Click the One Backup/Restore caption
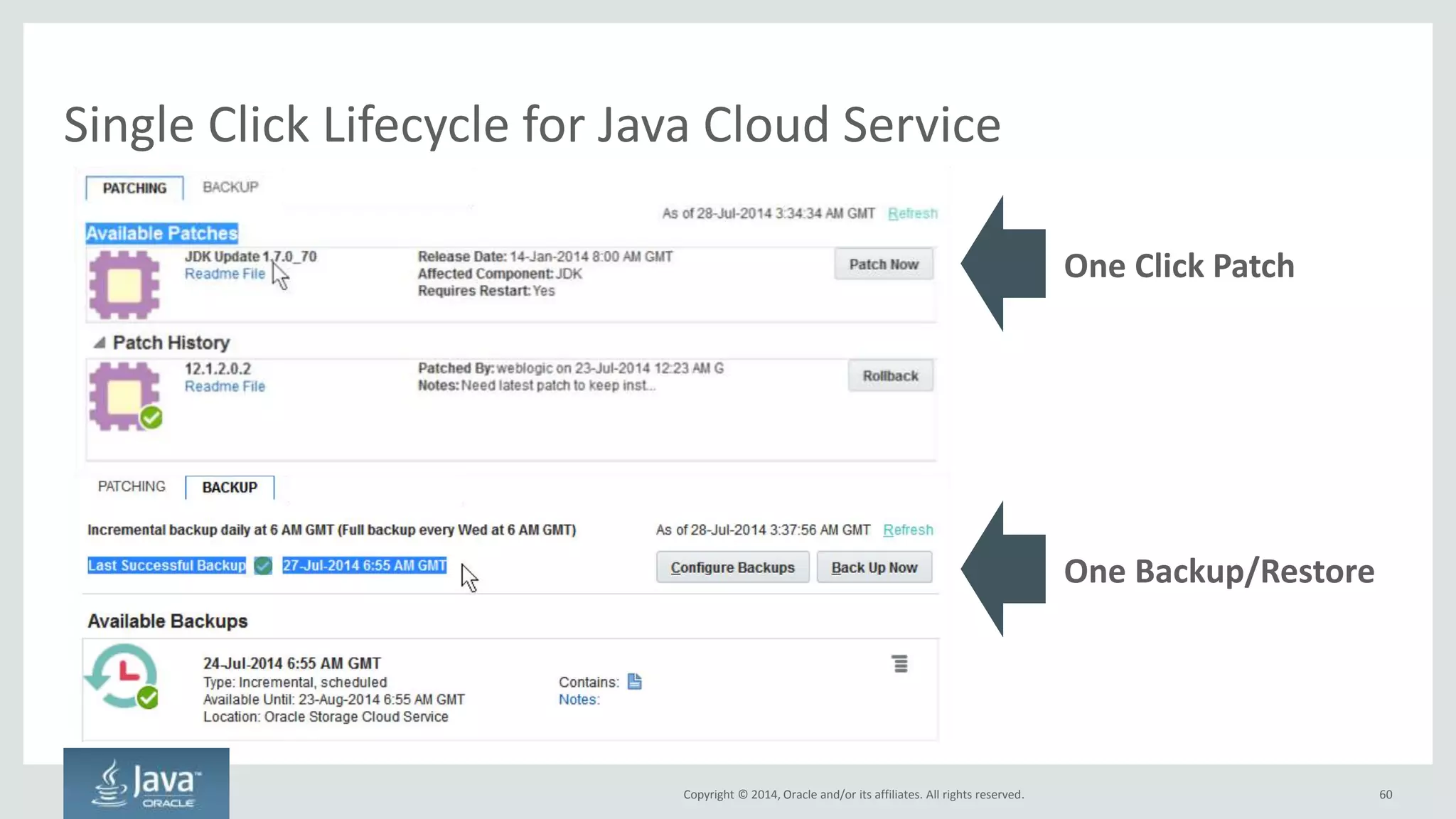1456x819 pixels. coord(1219,572)
